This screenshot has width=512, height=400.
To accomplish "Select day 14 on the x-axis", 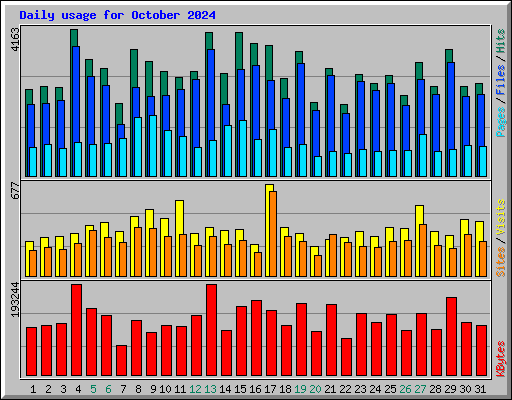I will (x=225, y=389).
